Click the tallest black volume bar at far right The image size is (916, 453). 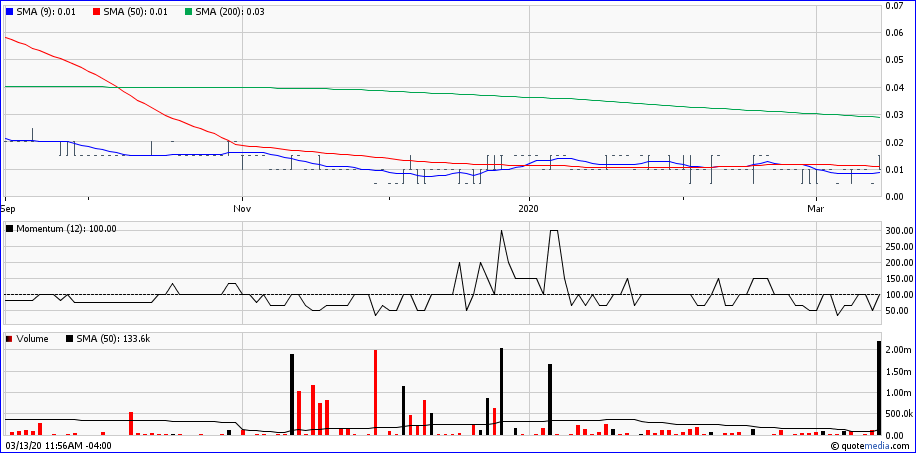[879, 390]
